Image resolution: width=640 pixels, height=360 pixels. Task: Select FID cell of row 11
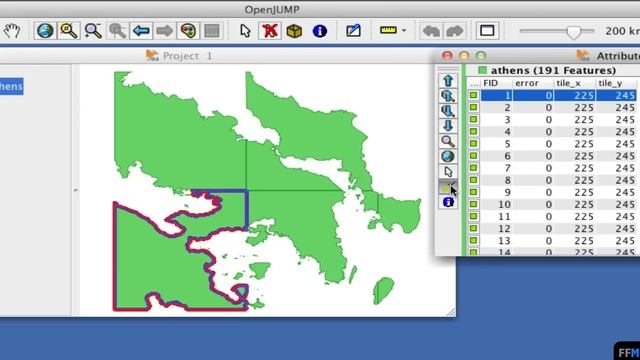[x=496, y=216]
